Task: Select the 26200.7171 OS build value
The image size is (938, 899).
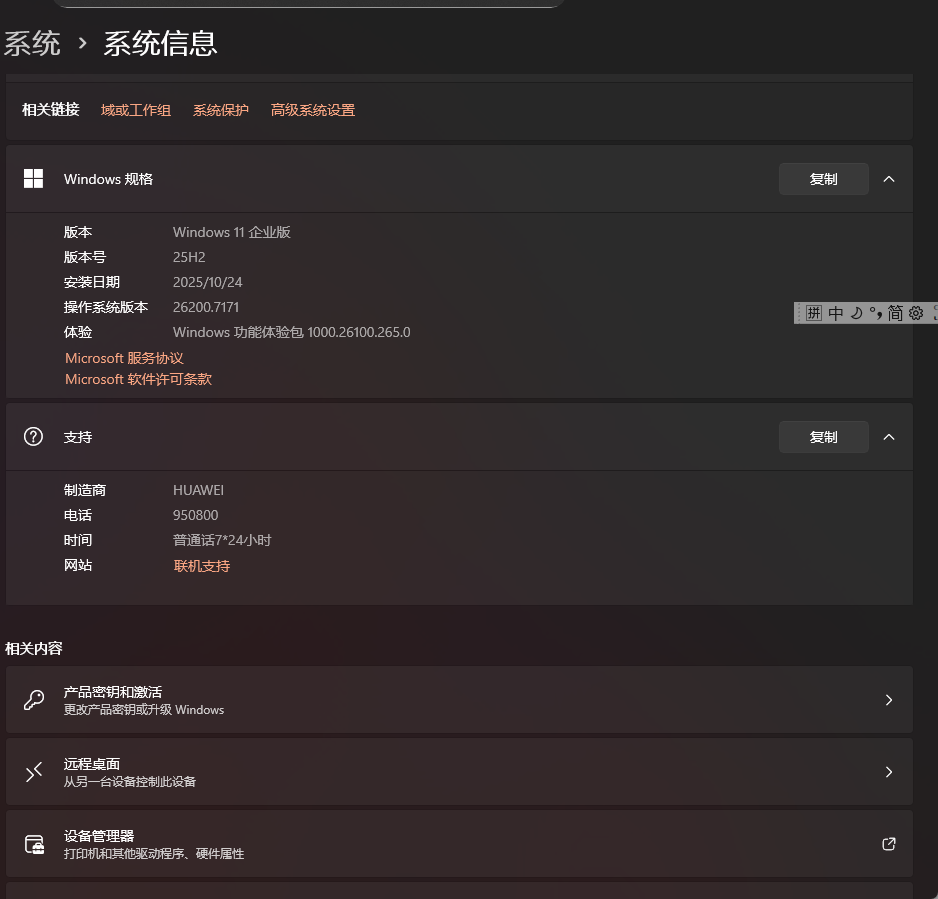Action: pos(206,307)
